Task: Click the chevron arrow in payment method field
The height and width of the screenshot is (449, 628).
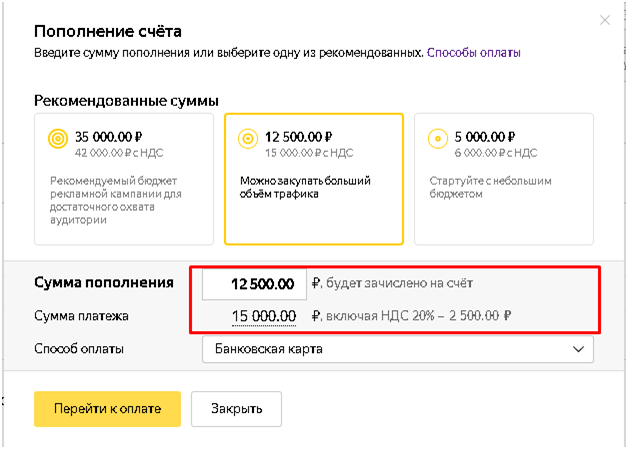Action: 578,349
